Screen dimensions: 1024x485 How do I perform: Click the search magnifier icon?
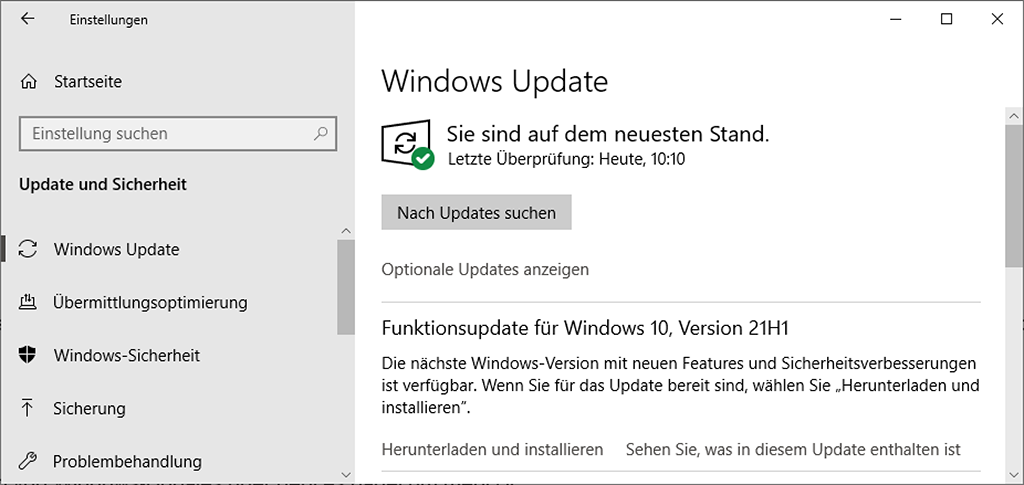point(322,133)
